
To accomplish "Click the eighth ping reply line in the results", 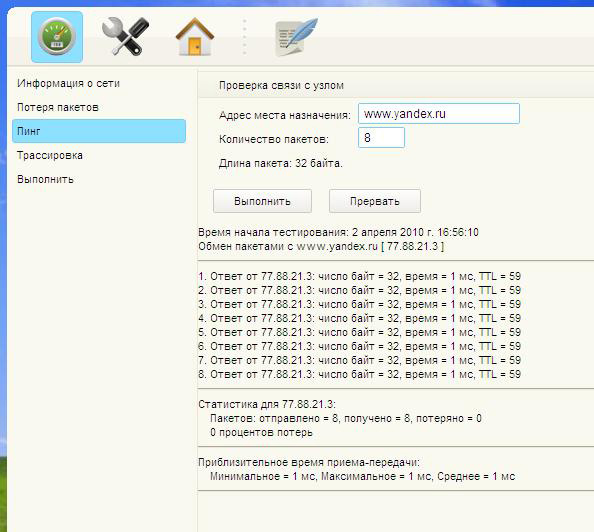I will click(x=360, y=374).
